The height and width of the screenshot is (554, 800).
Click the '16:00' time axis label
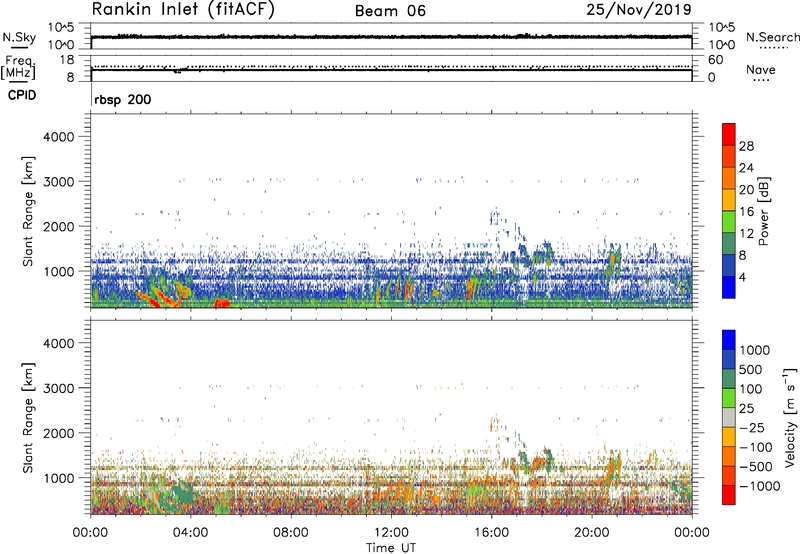[491, 533]
